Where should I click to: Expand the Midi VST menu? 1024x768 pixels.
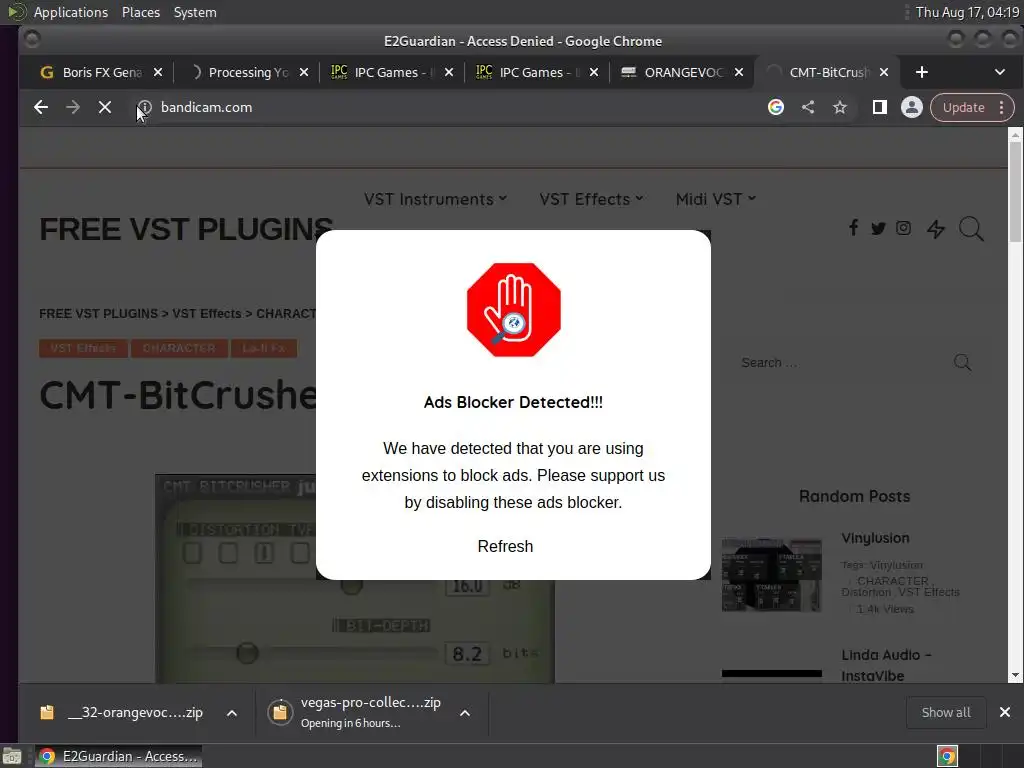tap(716, 199)
